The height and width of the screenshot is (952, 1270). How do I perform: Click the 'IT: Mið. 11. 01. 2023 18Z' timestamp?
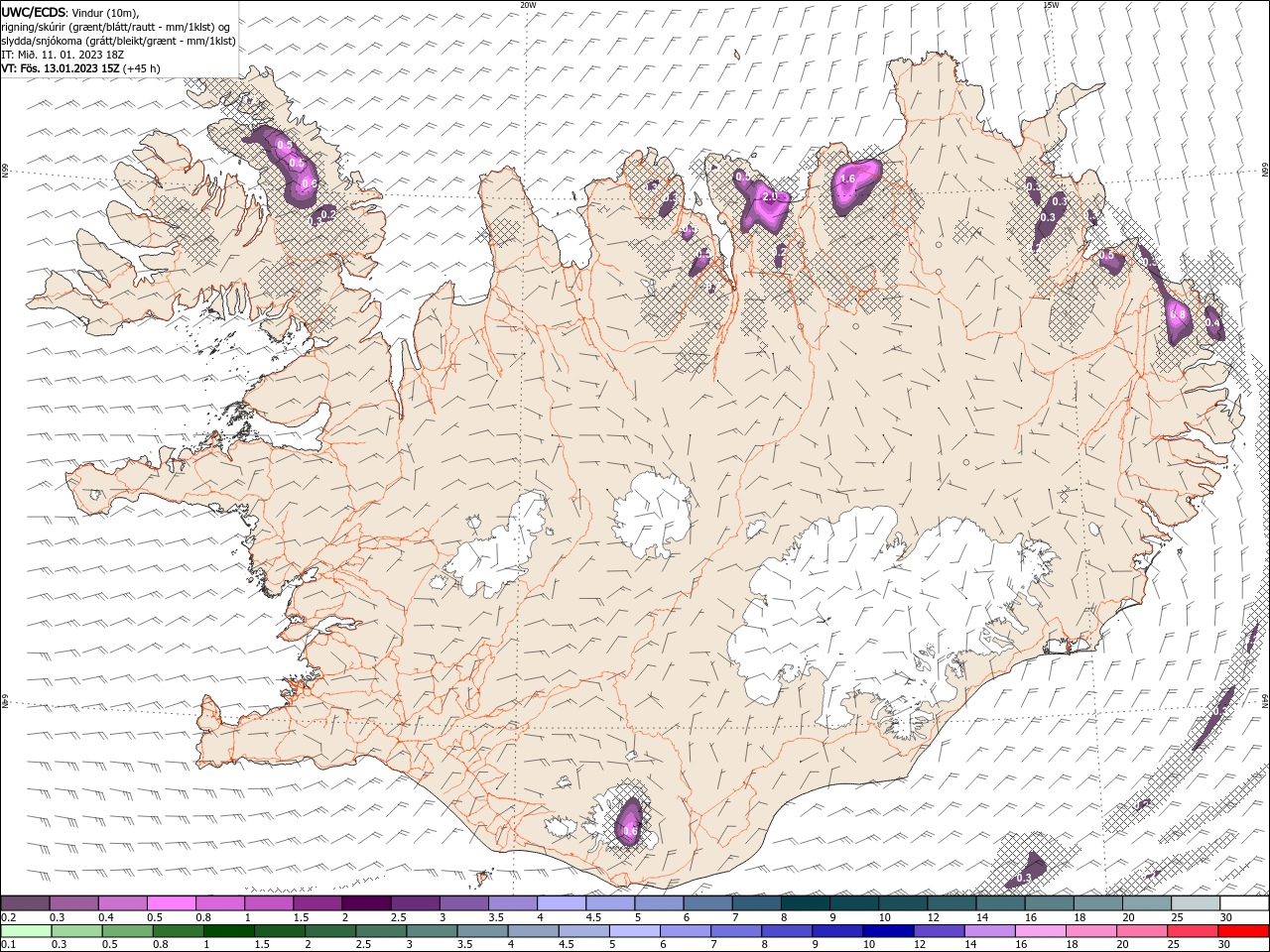pyautogui.click(x=63, y=55)
